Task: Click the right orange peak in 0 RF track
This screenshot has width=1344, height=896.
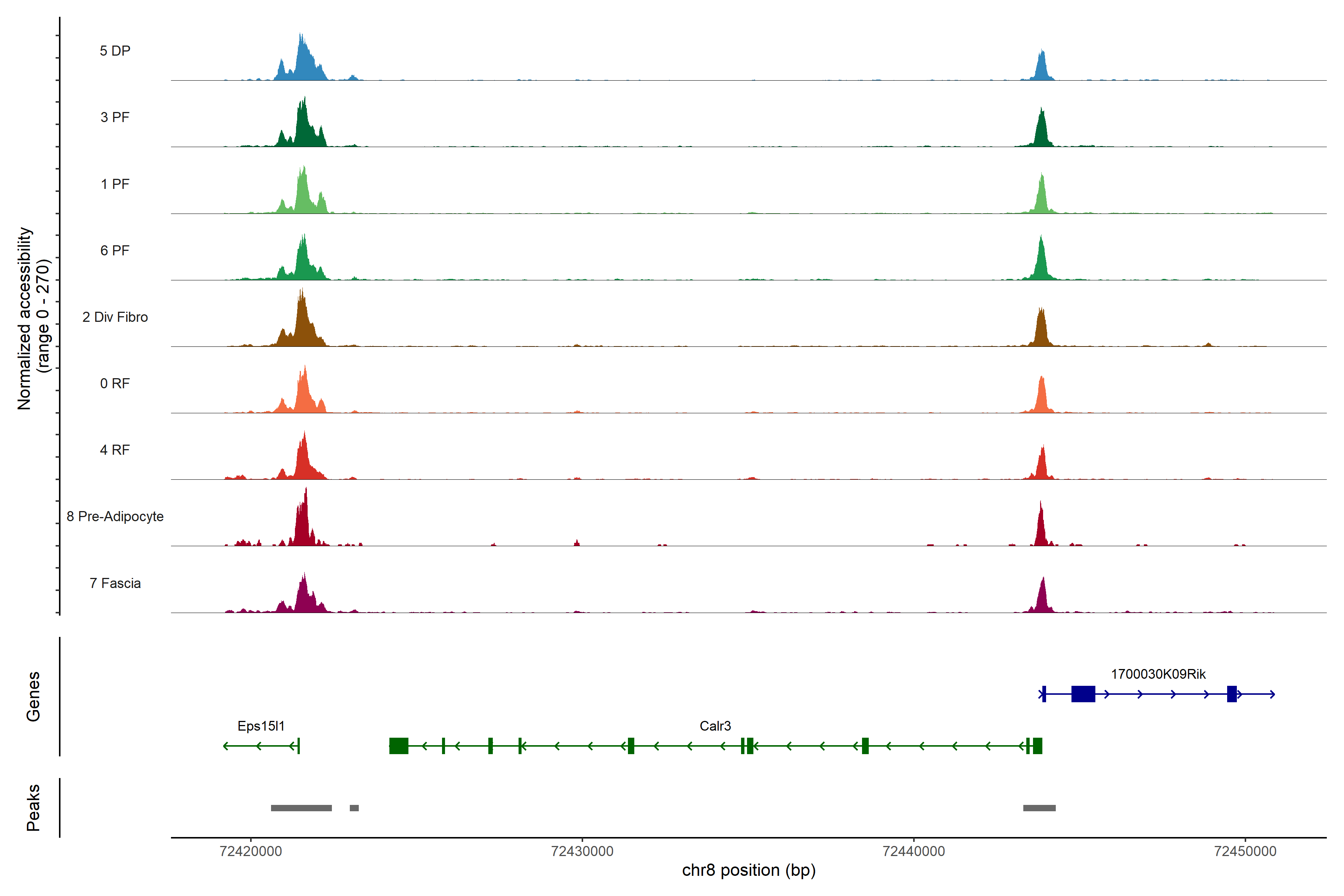Action: (x=1042, y=397)
